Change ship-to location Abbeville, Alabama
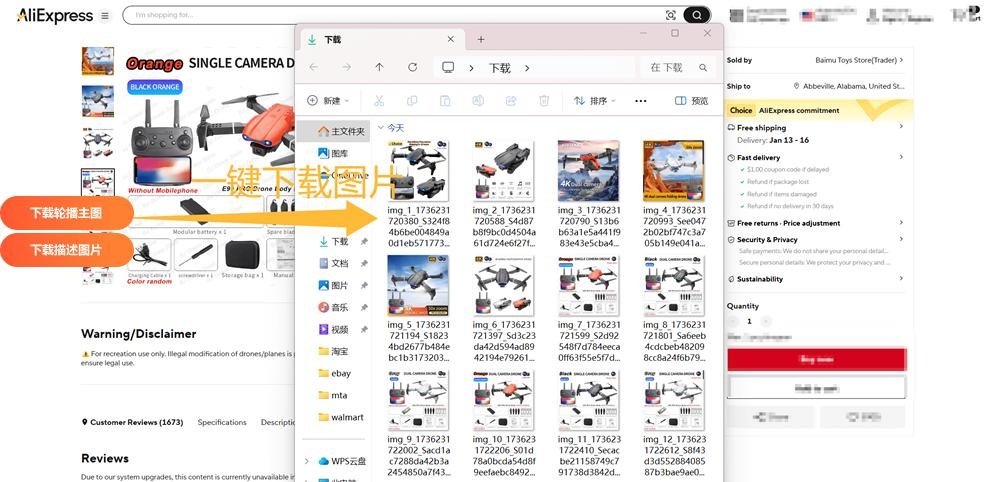 pos(849,86)
